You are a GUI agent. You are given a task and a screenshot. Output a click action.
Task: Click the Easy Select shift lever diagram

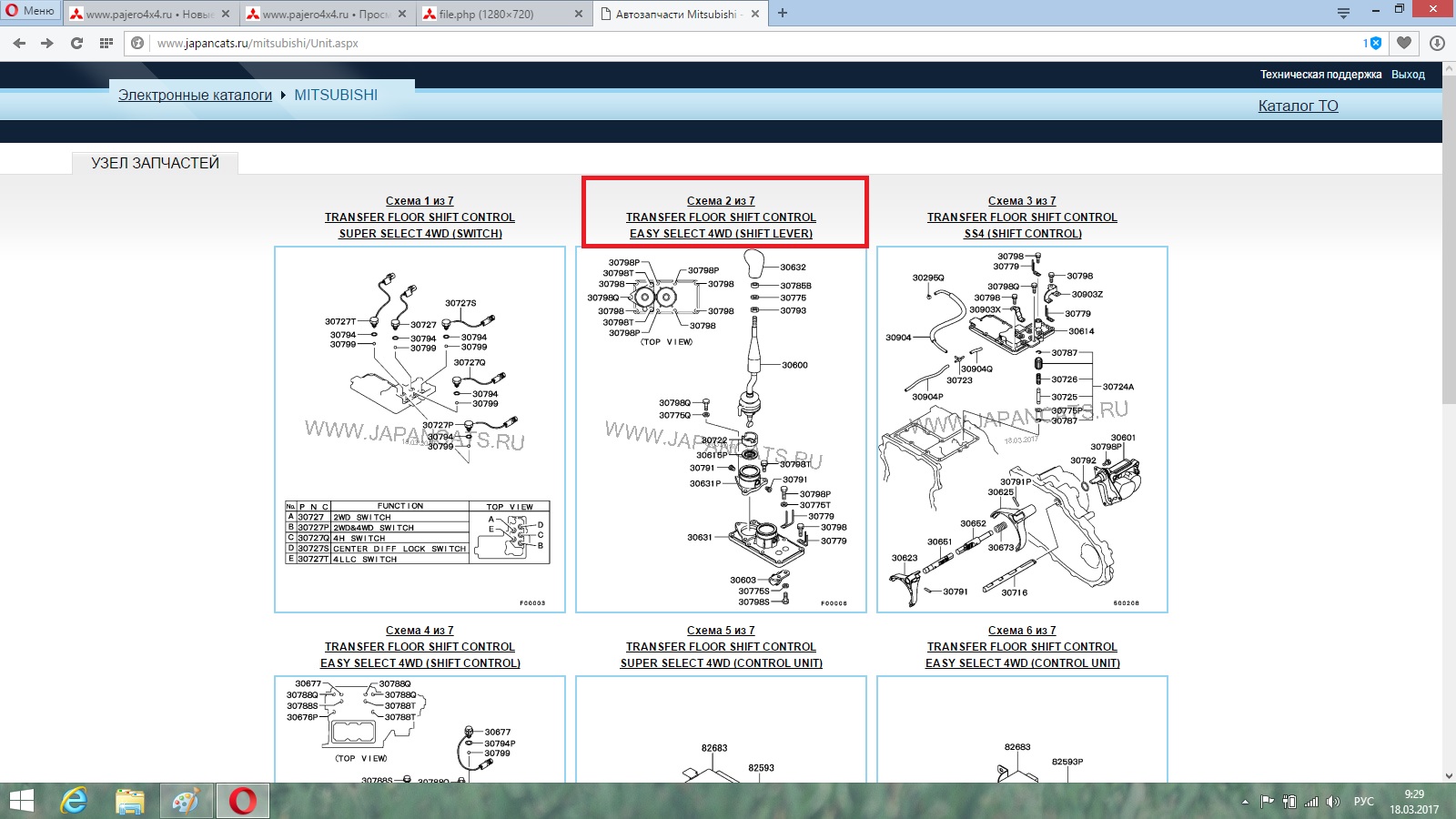pos(721,430)
